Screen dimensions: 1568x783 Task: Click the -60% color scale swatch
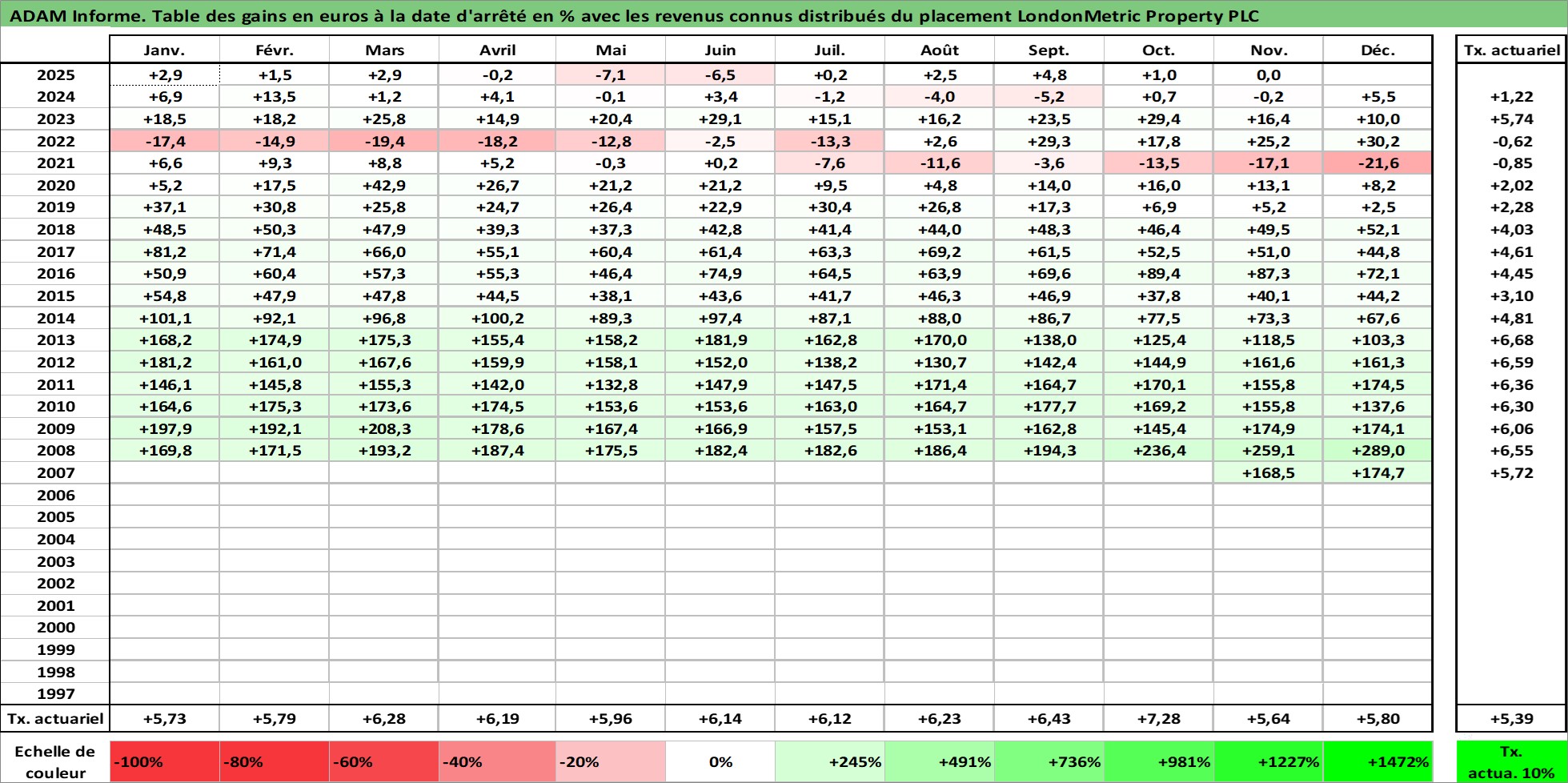(384, 761)
